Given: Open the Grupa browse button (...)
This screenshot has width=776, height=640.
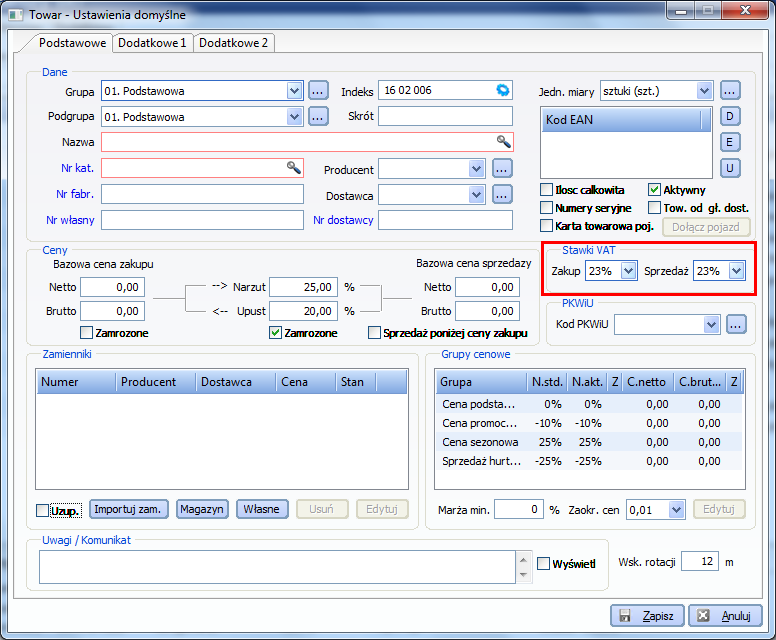Looking at the screenshot, I should pyautogui.click(x=318, y=91).
